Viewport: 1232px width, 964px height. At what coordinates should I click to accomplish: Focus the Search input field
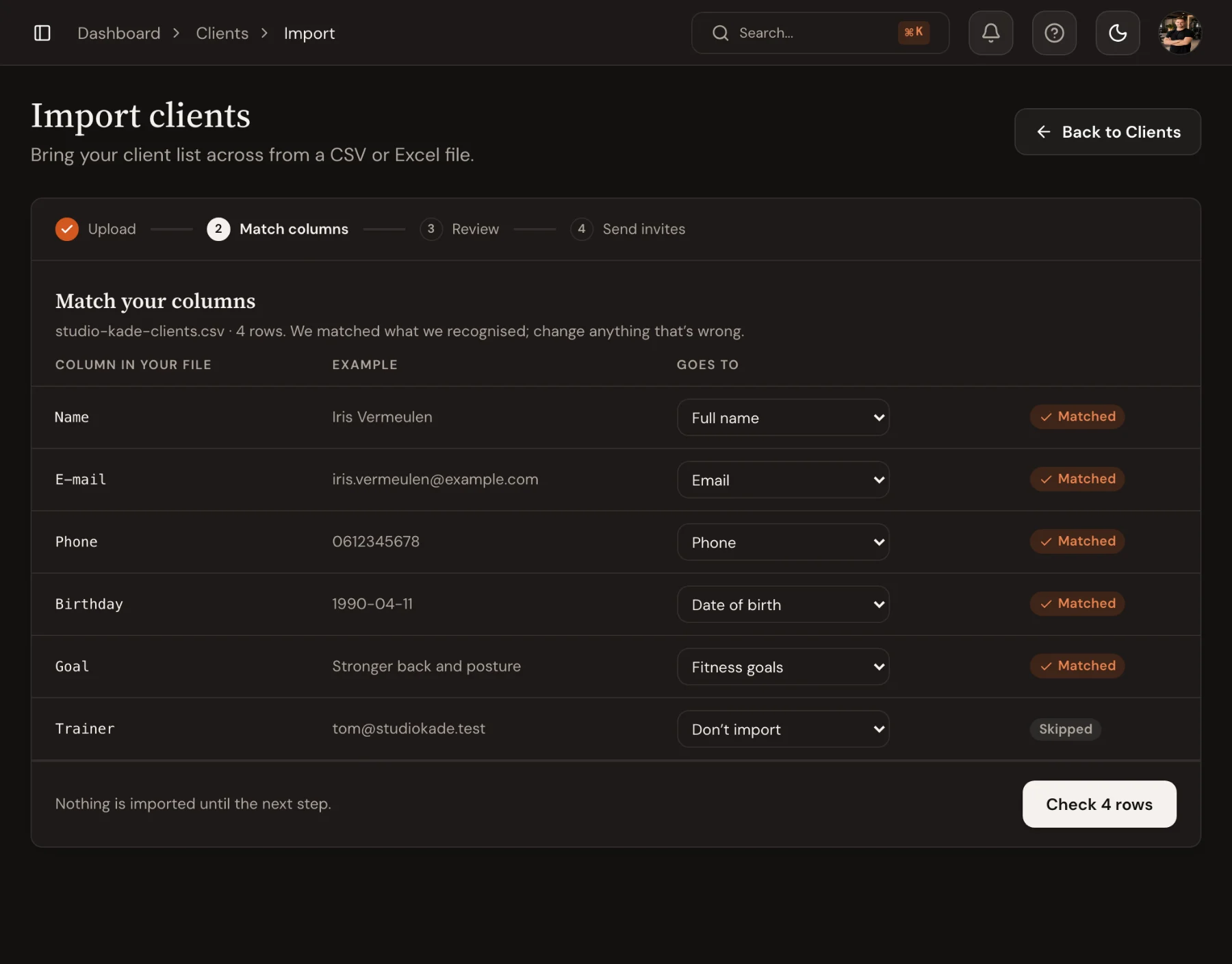(820, 33)
